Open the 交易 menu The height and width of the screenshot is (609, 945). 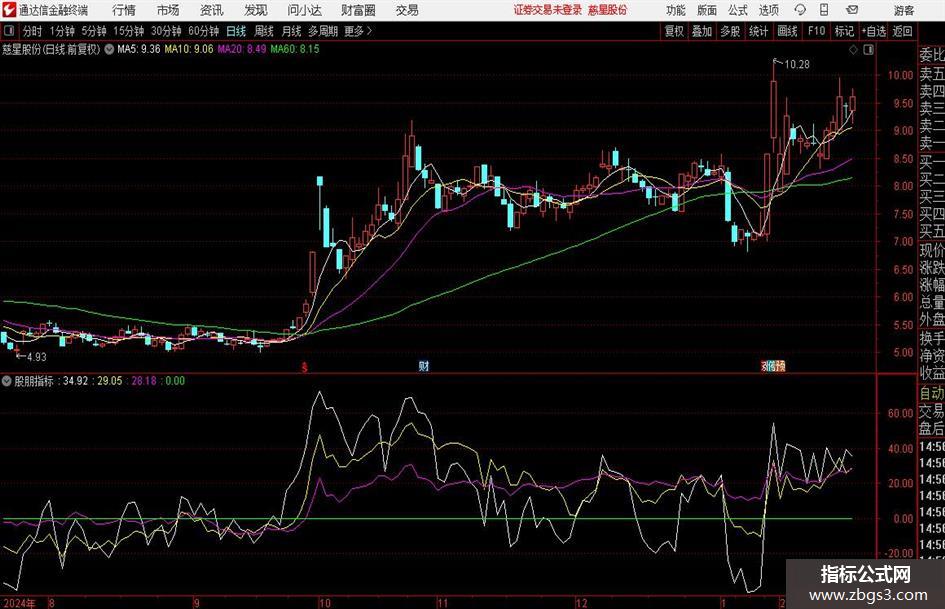(407, 10)
